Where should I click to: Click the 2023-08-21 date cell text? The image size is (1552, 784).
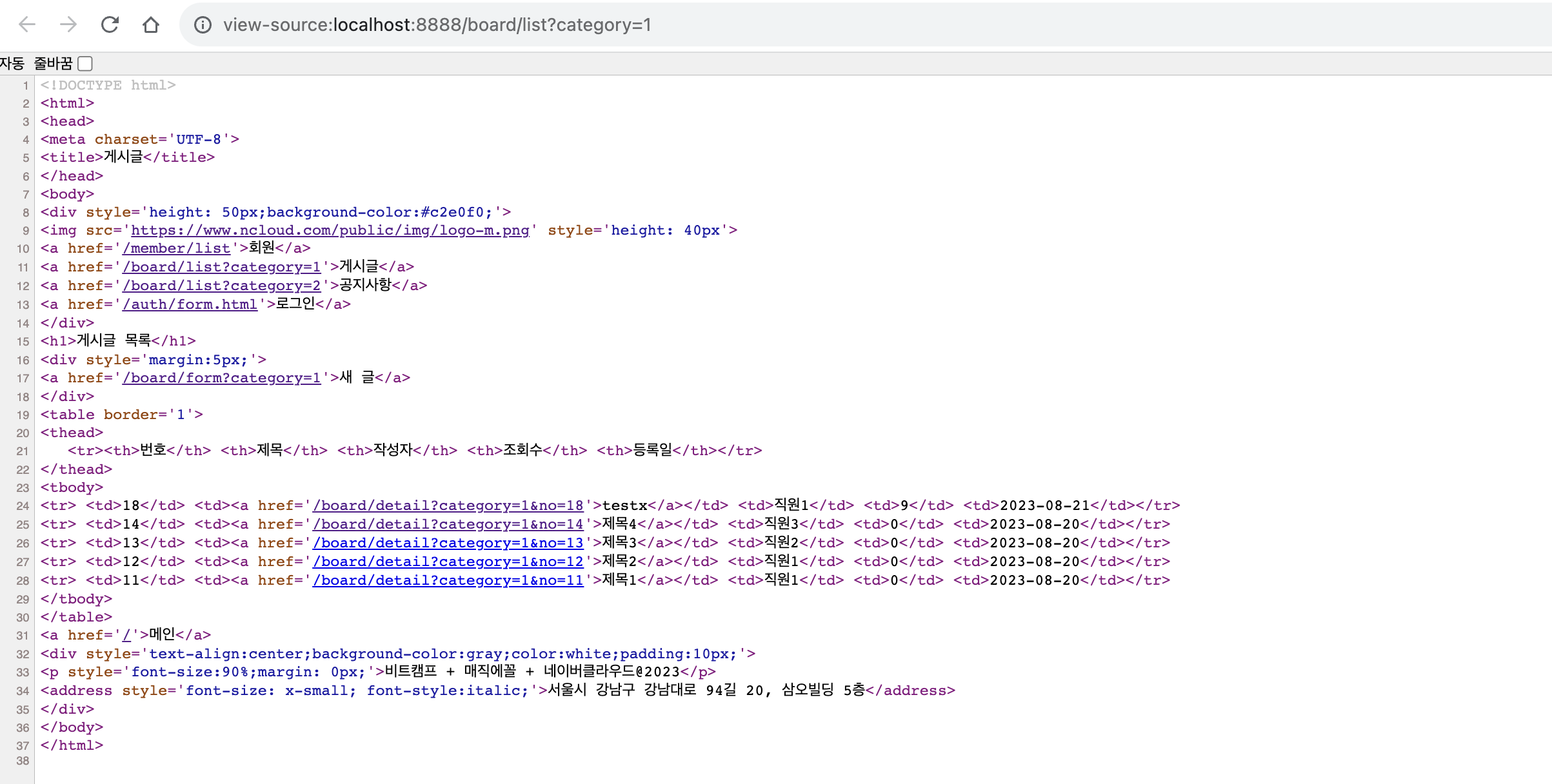(1045, 505)
